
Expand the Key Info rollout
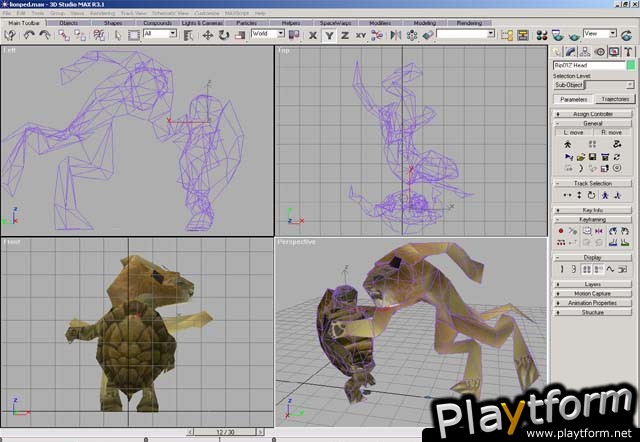point(593,210)
